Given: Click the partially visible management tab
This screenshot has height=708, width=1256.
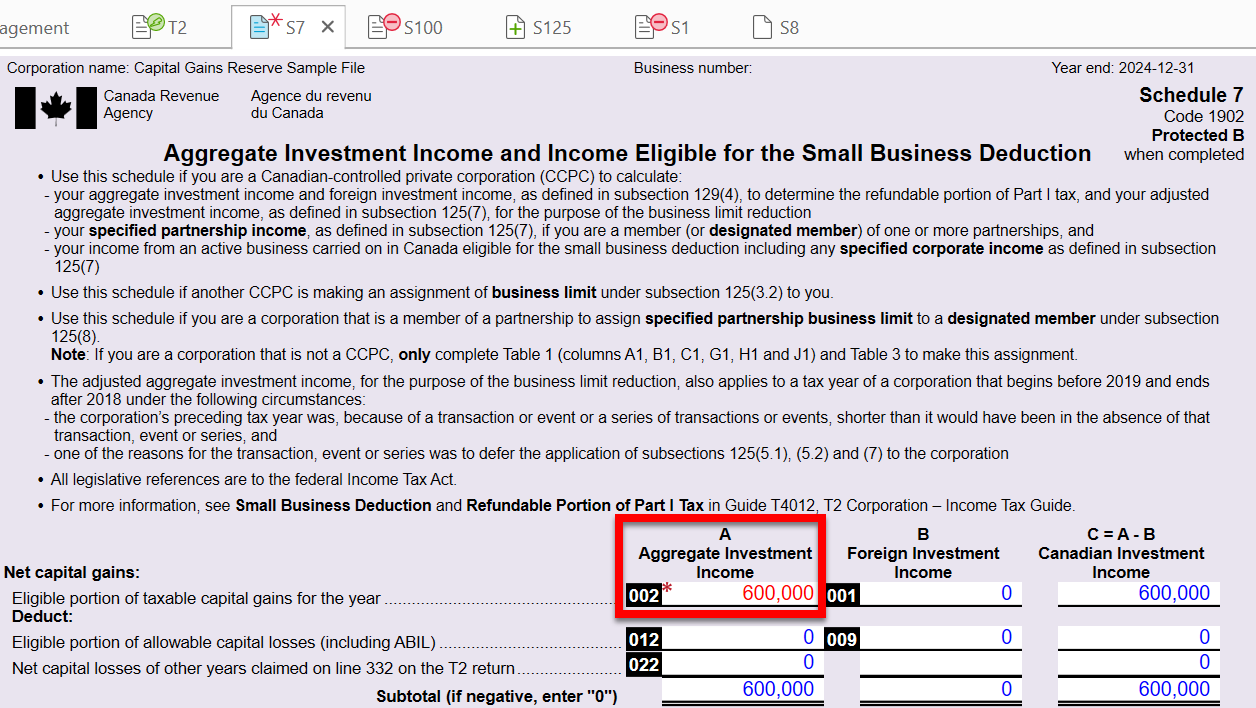Looking at the screenshot, I should point(35,27).
